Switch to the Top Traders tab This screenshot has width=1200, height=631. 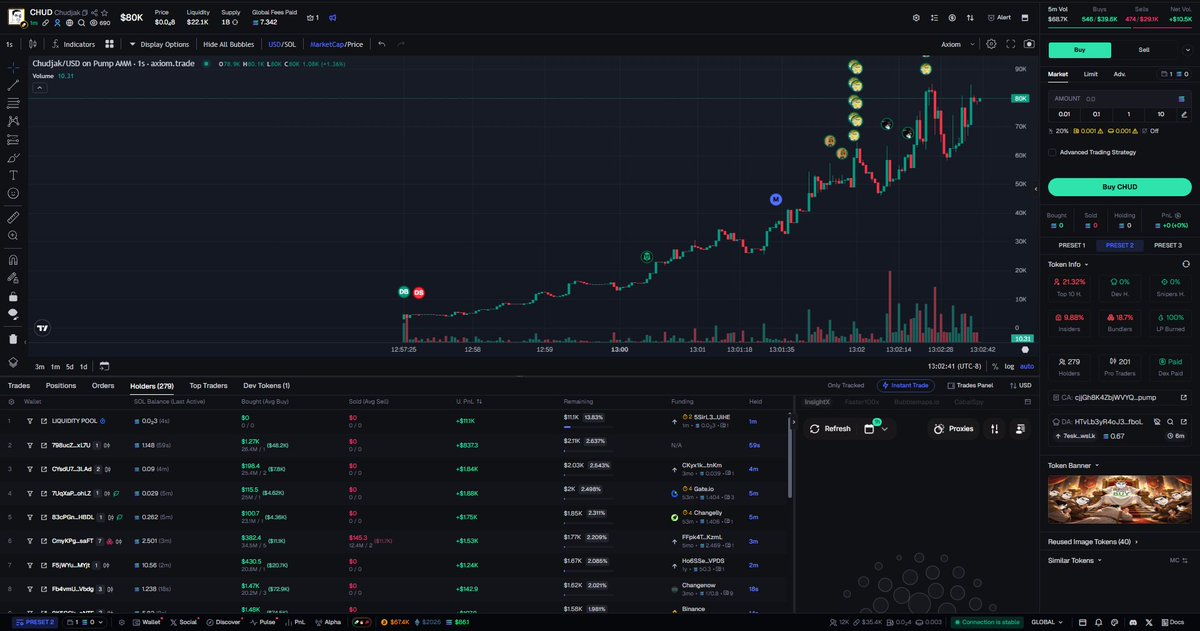[210, 385]
